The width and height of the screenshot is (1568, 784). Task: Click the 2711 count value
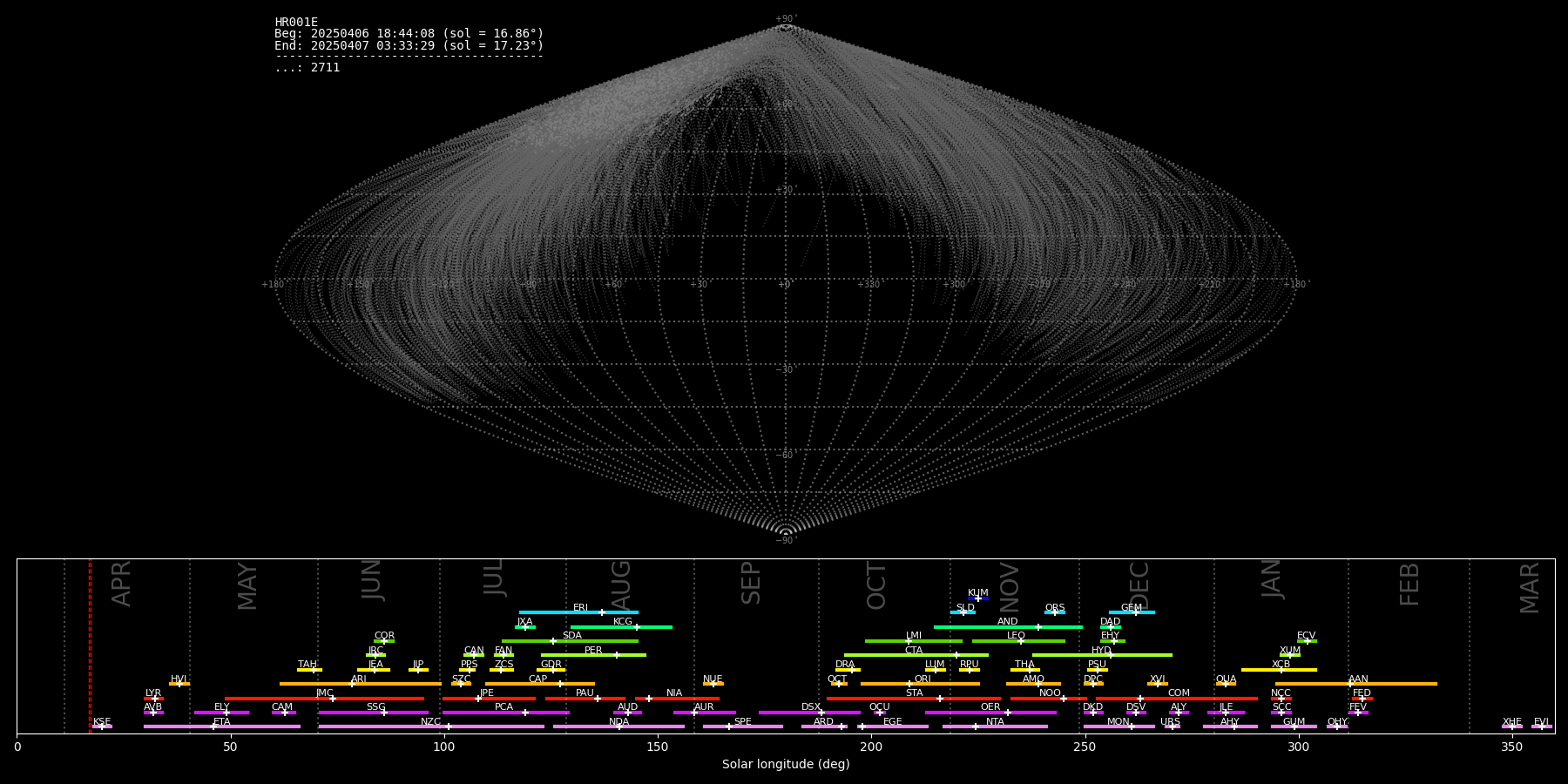point(326,68)
